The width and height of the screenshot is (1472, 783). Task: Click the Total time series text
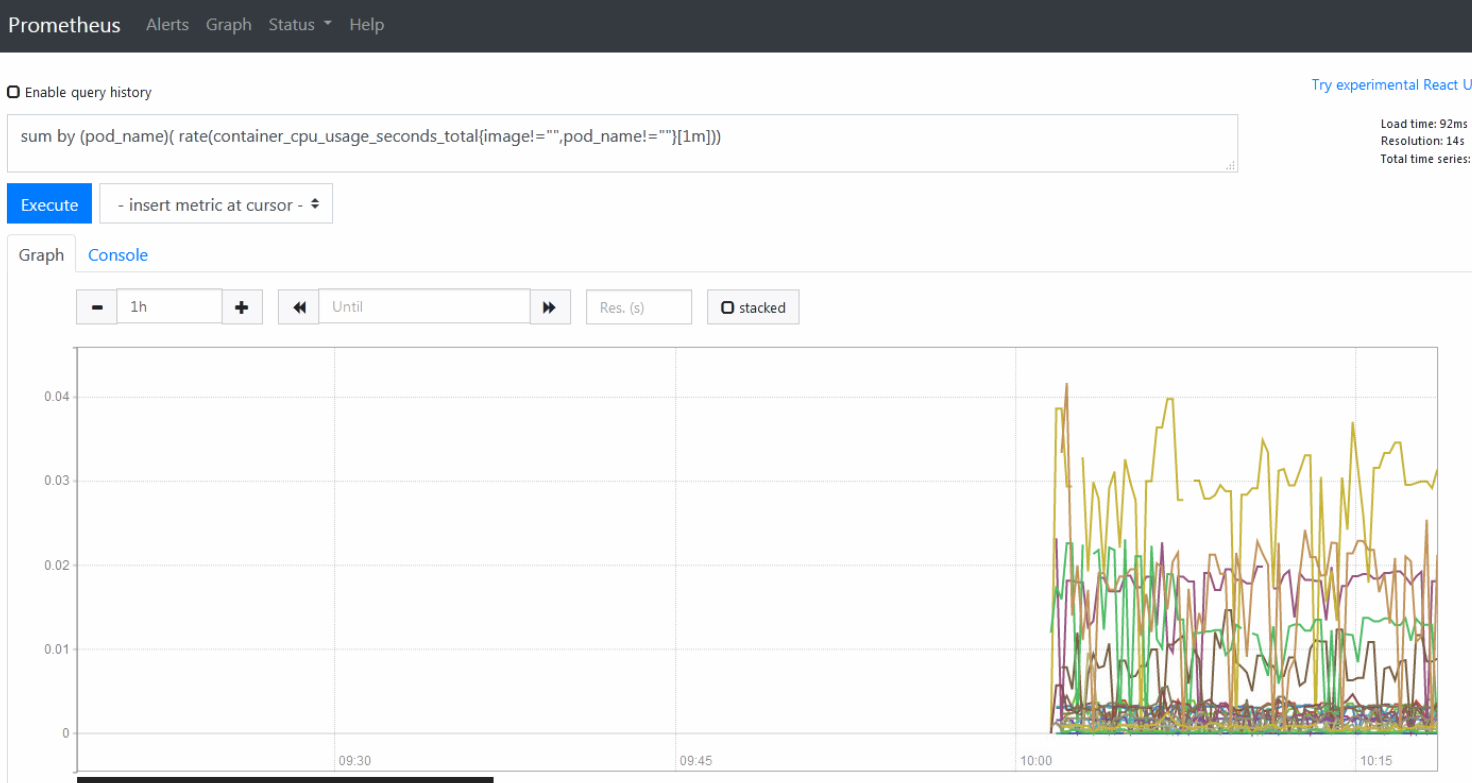pos(1426,159)
